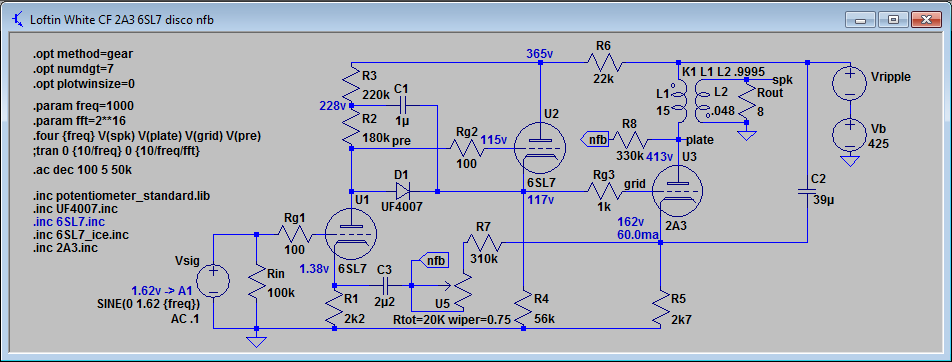
Task: Select the U1 6SL7 triode symbol
Action: pos(351,234)
